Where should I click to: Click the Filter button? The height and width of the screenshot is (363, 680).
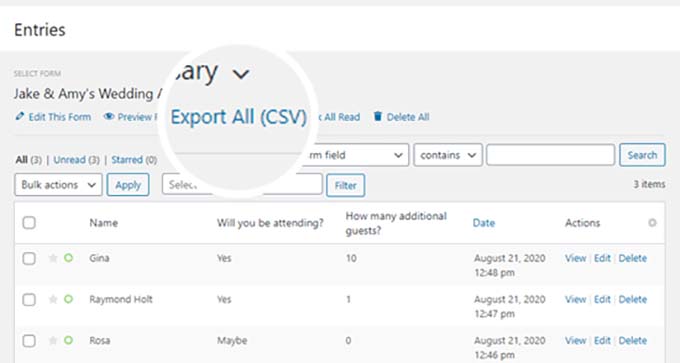click(x=345, y=186)
